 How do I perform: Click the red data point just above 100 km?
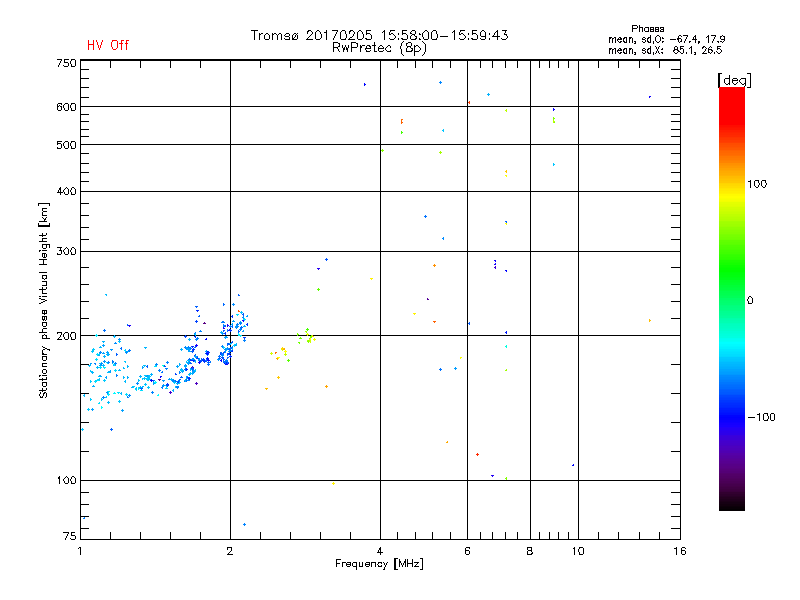point(477,454)
